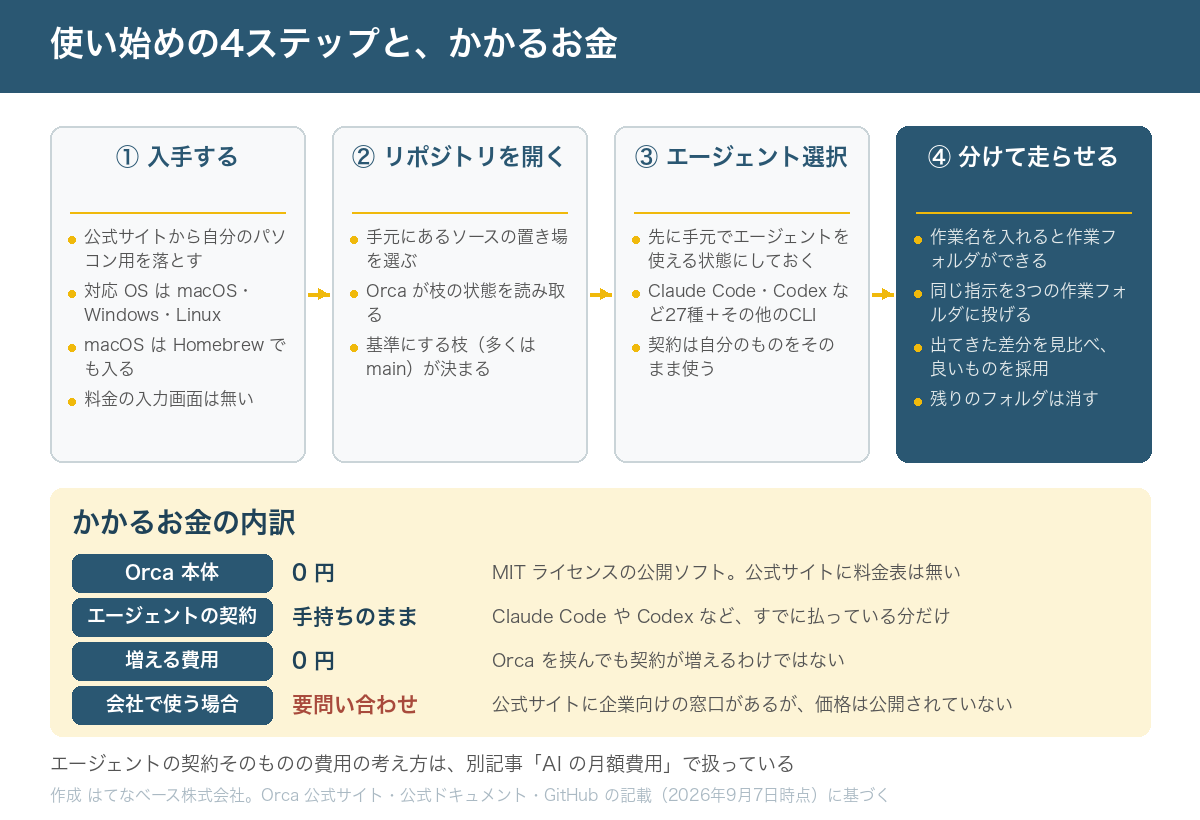Screen dimensions: 1200x820
Task: Click the bullet "Claude Code・Codex など27種＋その他のCLI"
Action: 749,302
